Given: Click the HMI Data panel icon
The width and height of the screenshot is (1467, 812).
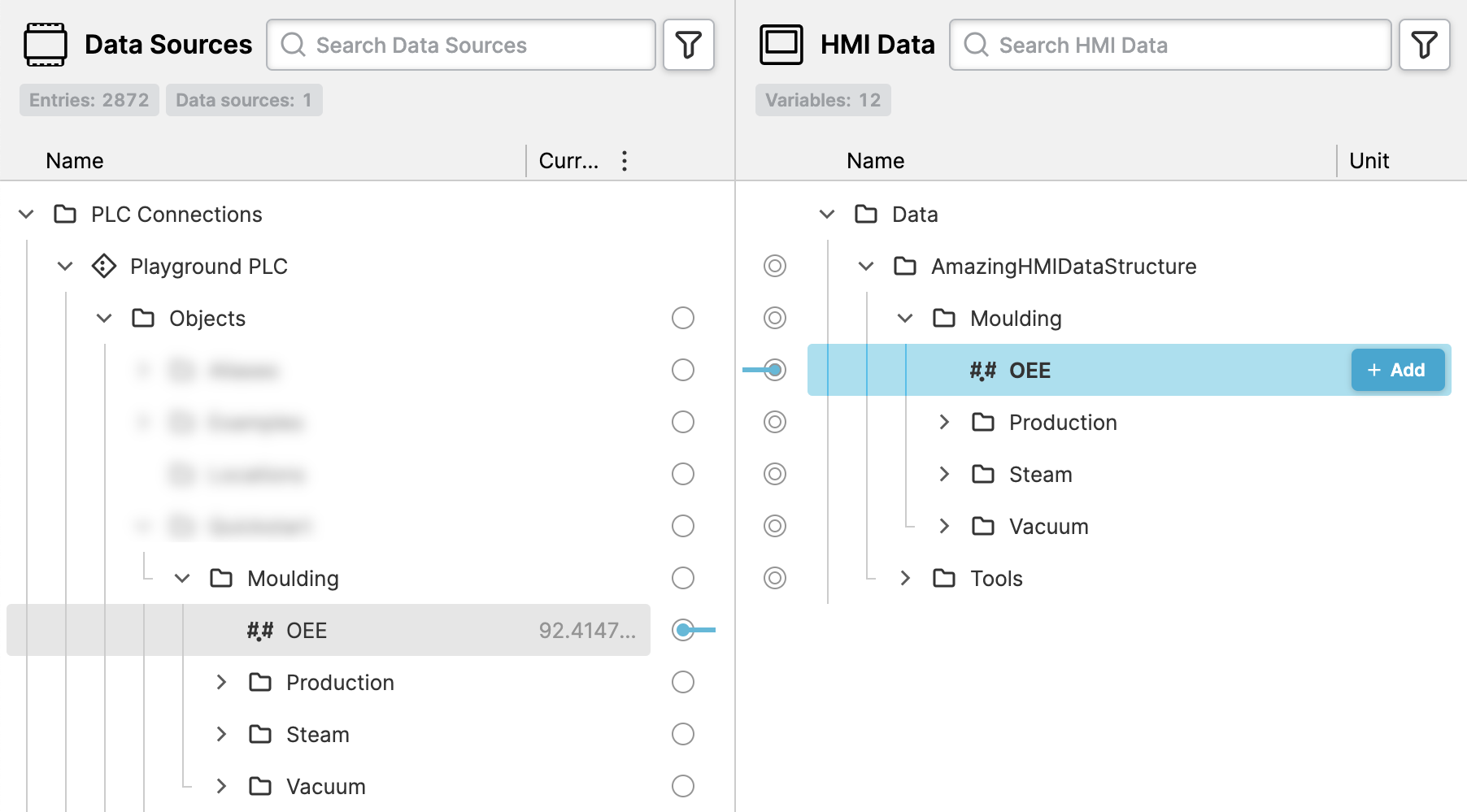Looking at the screenshot, I should pos(781,45).
